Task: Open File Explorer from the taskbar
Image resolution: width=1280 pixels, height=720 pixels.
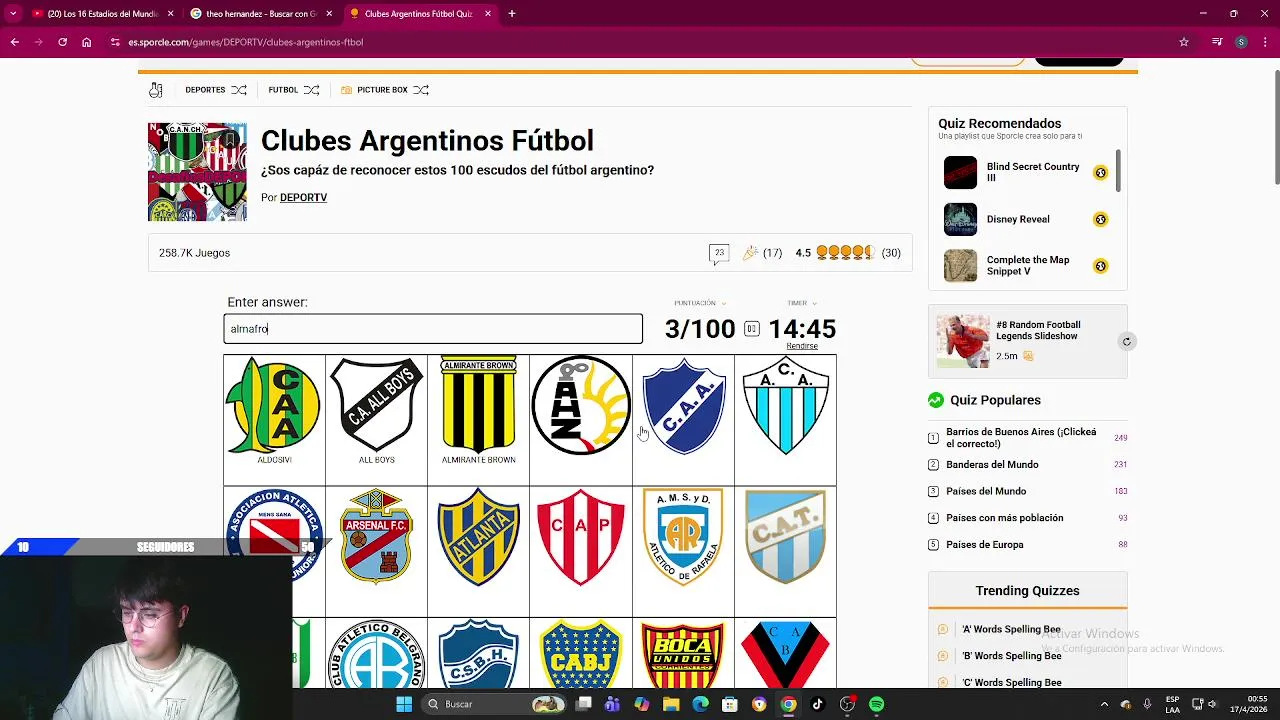Action: click(671, 704)
